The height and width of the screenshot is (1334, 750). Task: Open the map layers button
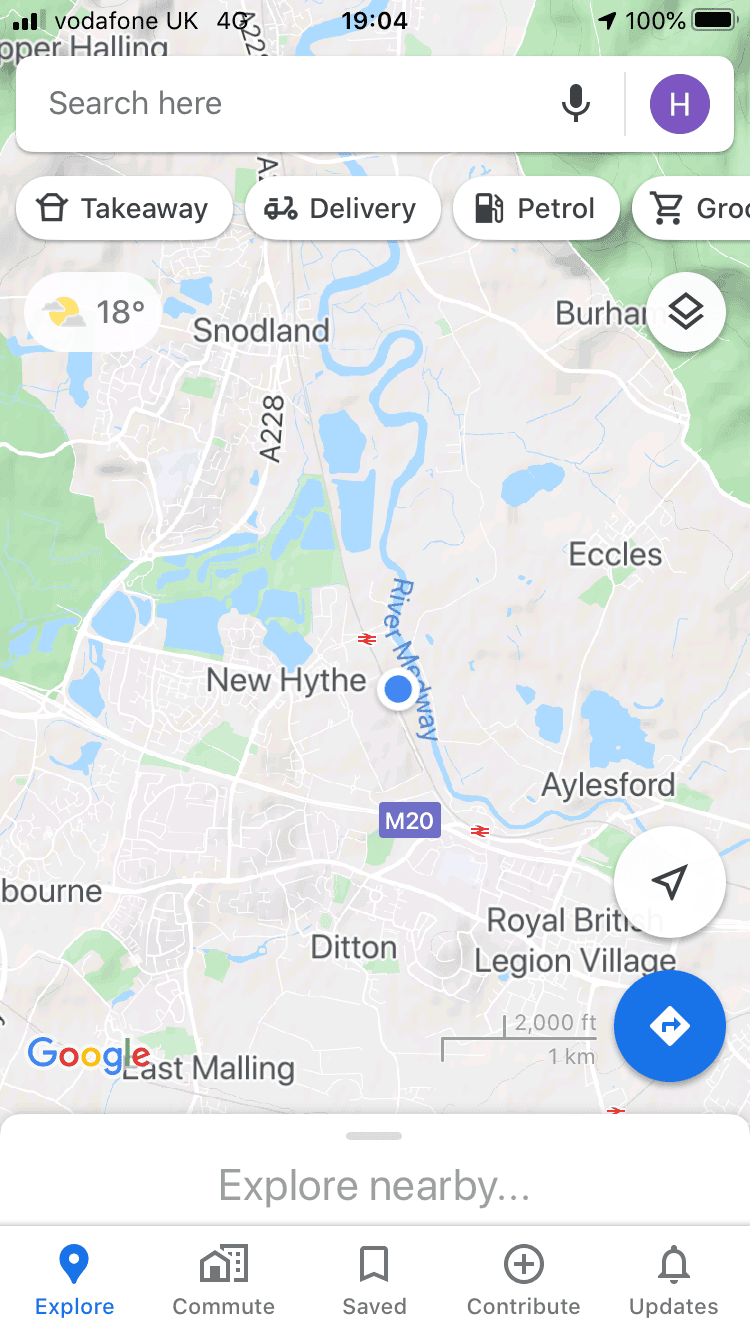click(686, 312)
